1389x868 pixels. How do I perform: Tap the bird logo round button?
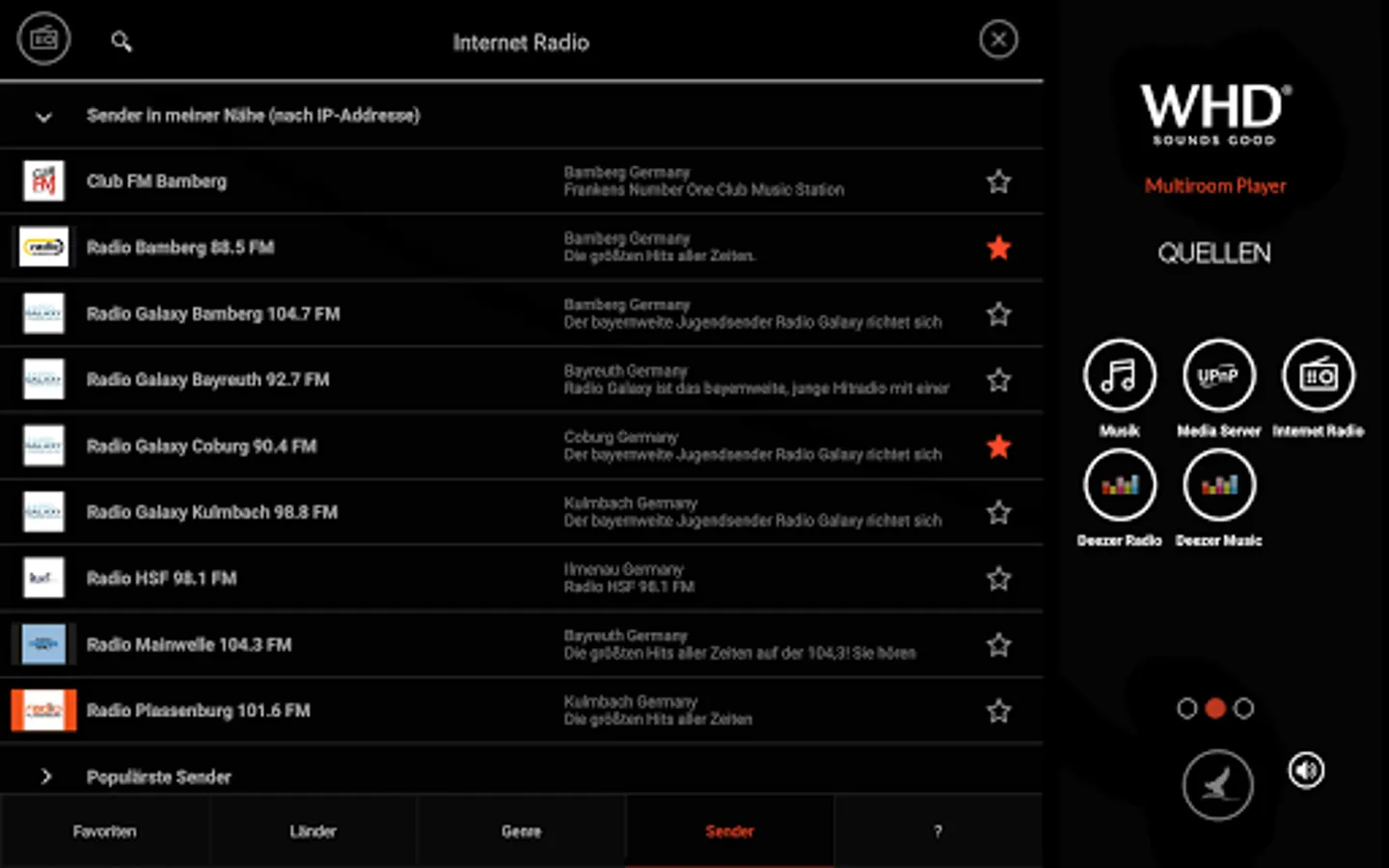(x=1218, y=785)
